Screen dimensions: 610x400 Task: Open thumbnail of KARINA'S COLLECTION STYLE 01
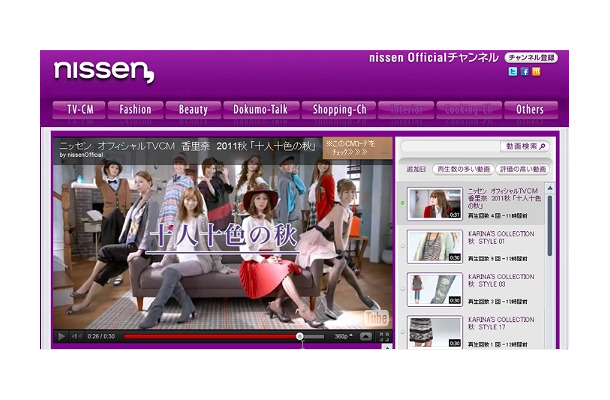(x=435, y=247)
